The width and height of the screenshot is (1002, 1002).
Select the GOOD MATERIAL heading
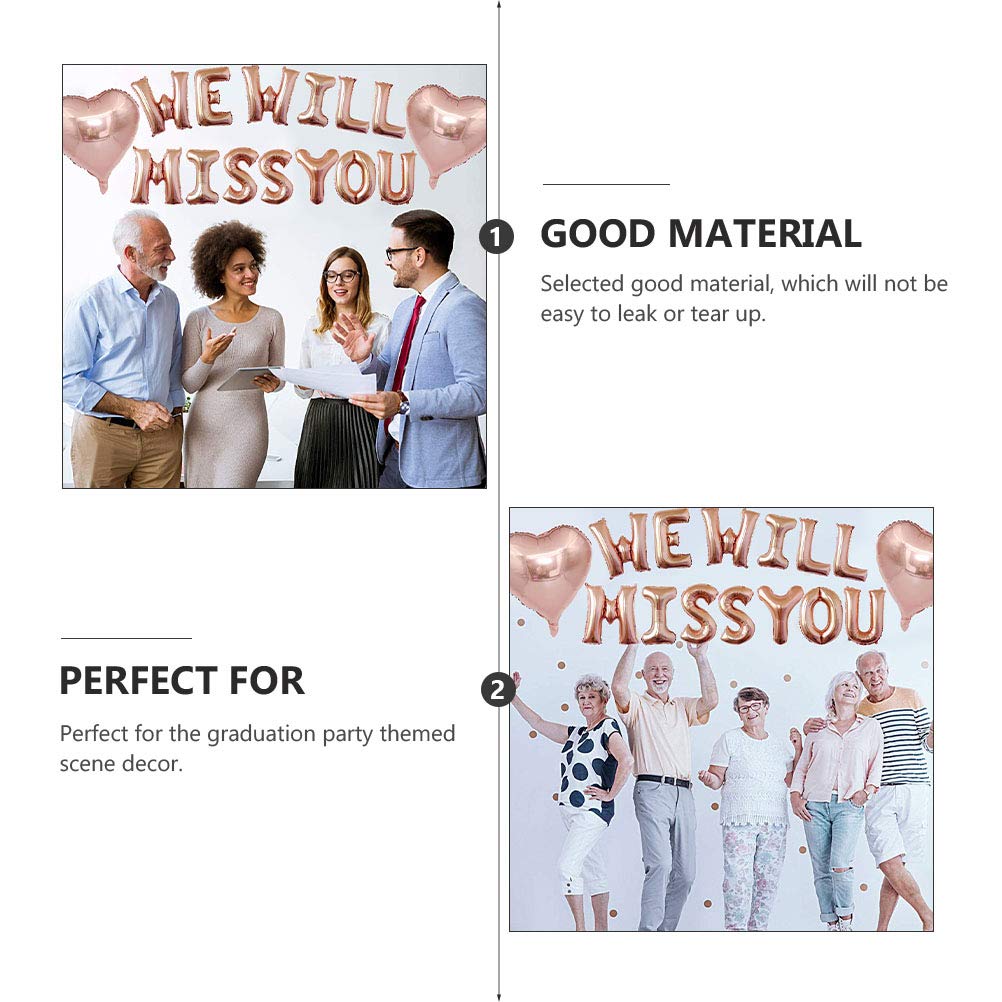point(701,234)
